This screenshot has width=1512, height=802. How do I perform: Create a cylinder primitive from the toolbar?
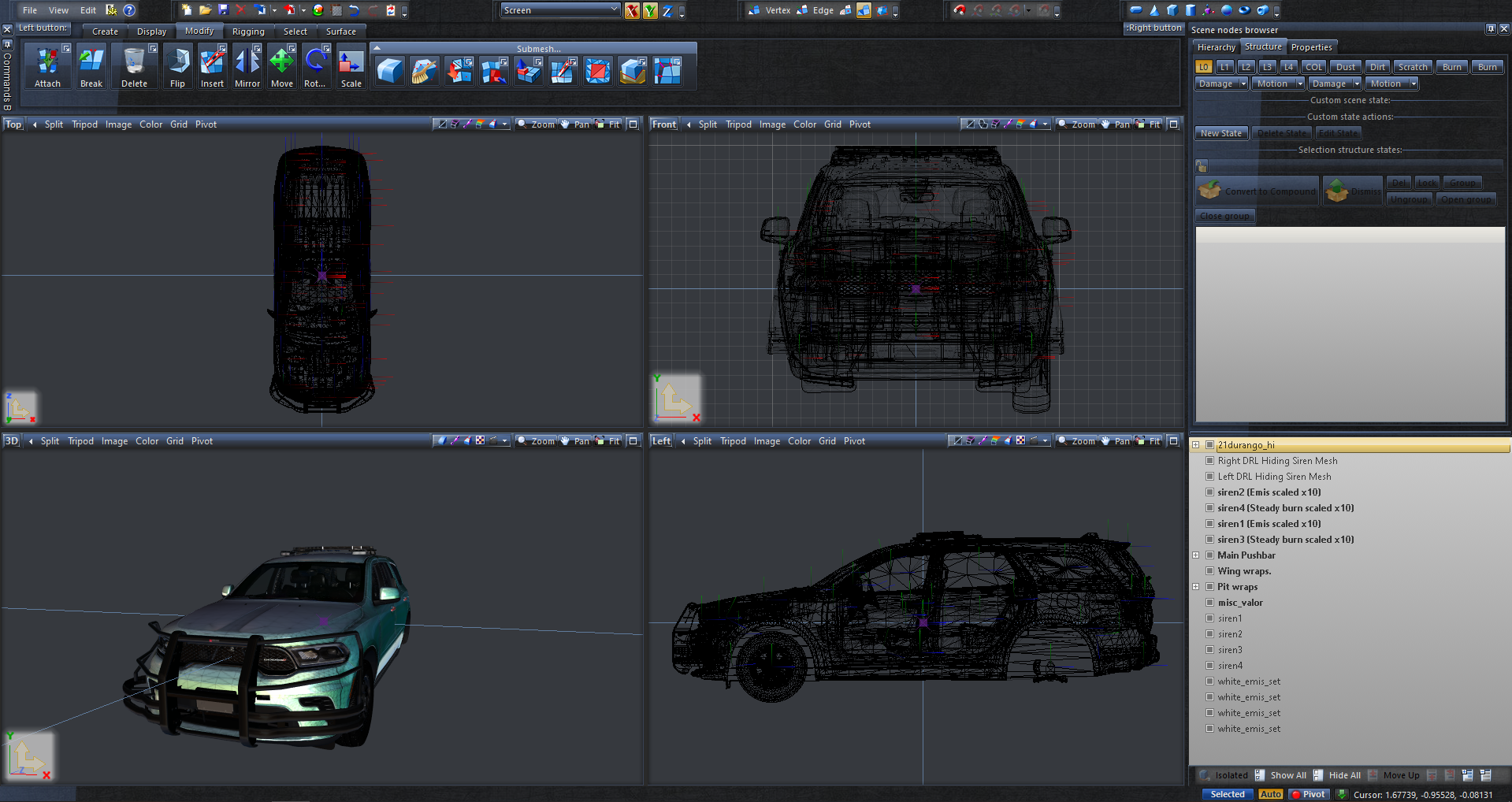pyautogui.click(x=1191, y=10)
